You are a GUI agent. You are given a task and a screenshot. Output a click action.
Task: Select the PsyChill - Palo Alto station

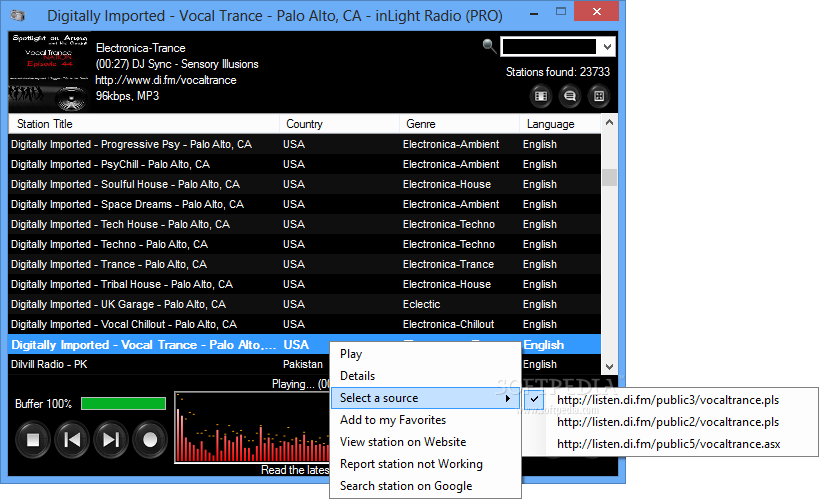[305, 164]
